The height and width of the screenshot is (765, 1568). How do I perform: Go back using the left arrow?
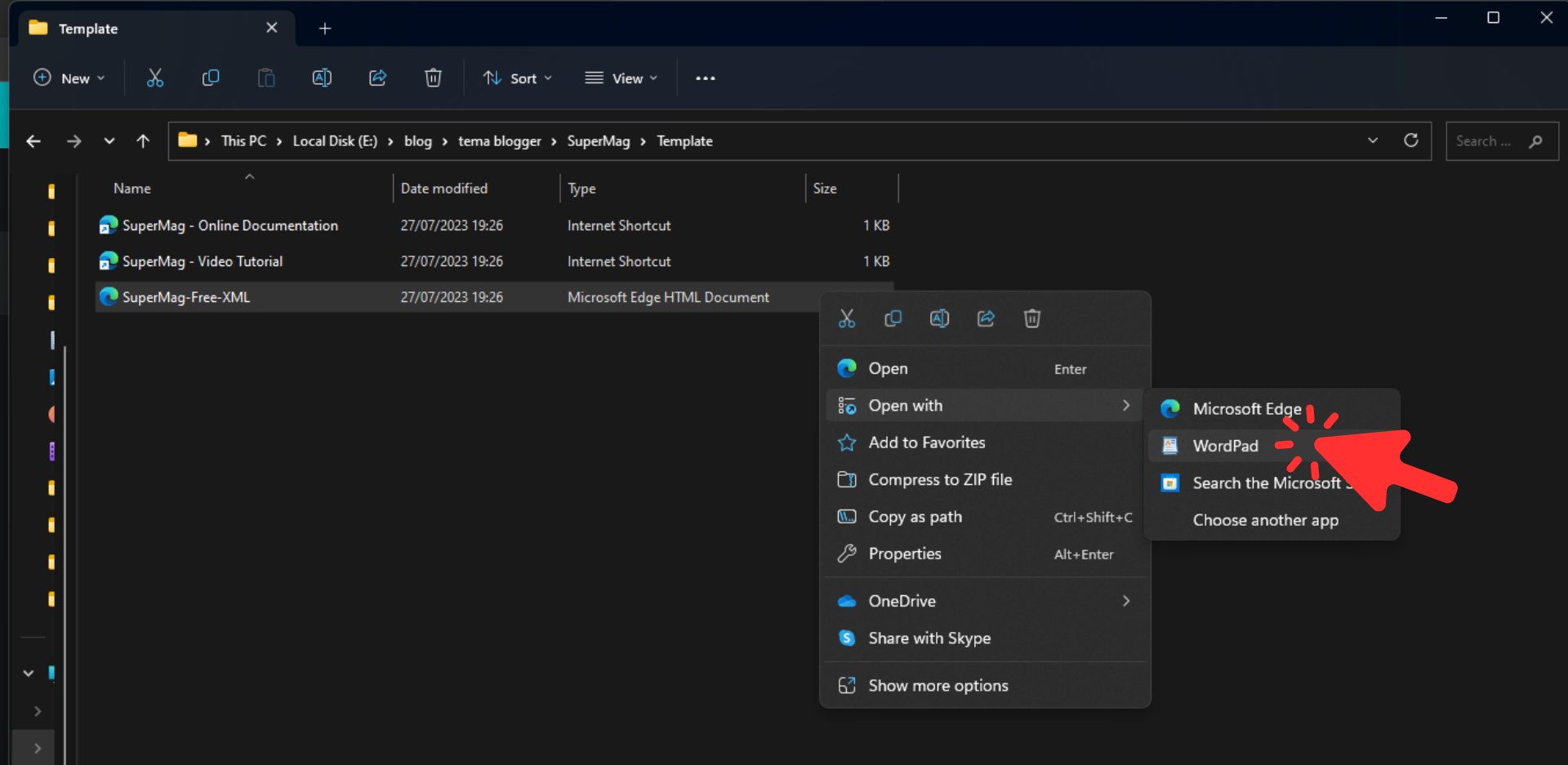tap(33, 141)
